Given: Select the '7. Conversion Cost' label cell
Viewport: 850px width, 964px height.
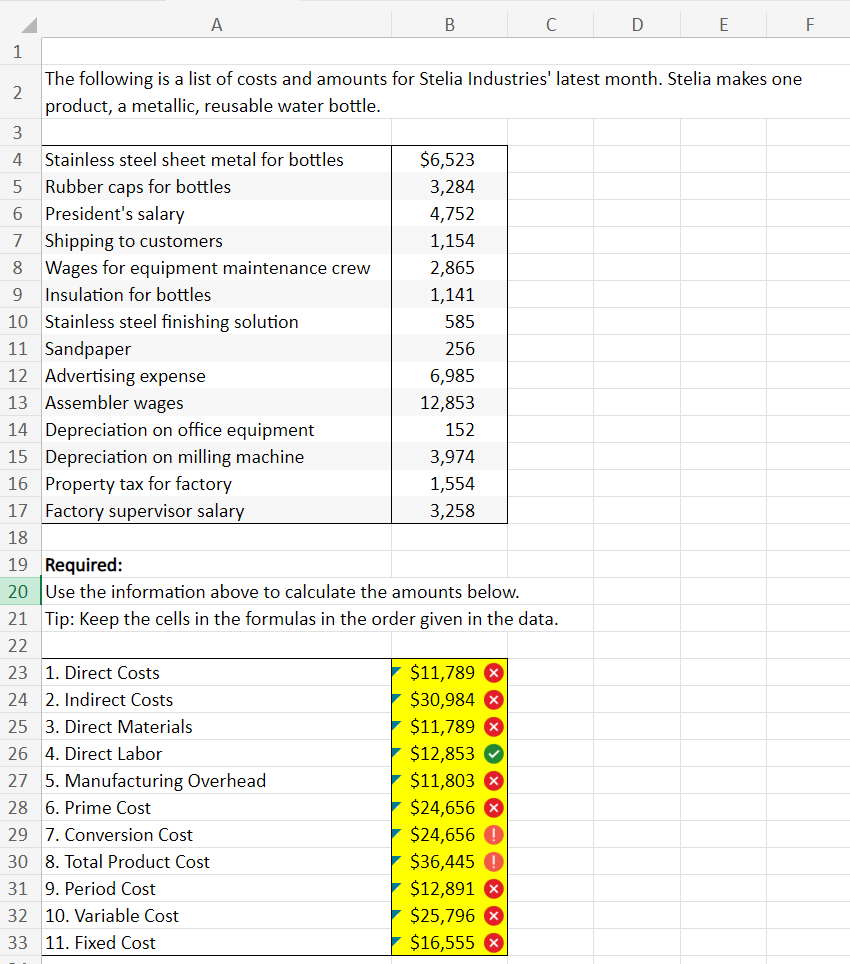Looking at the screenshot, I should [216, 835].
